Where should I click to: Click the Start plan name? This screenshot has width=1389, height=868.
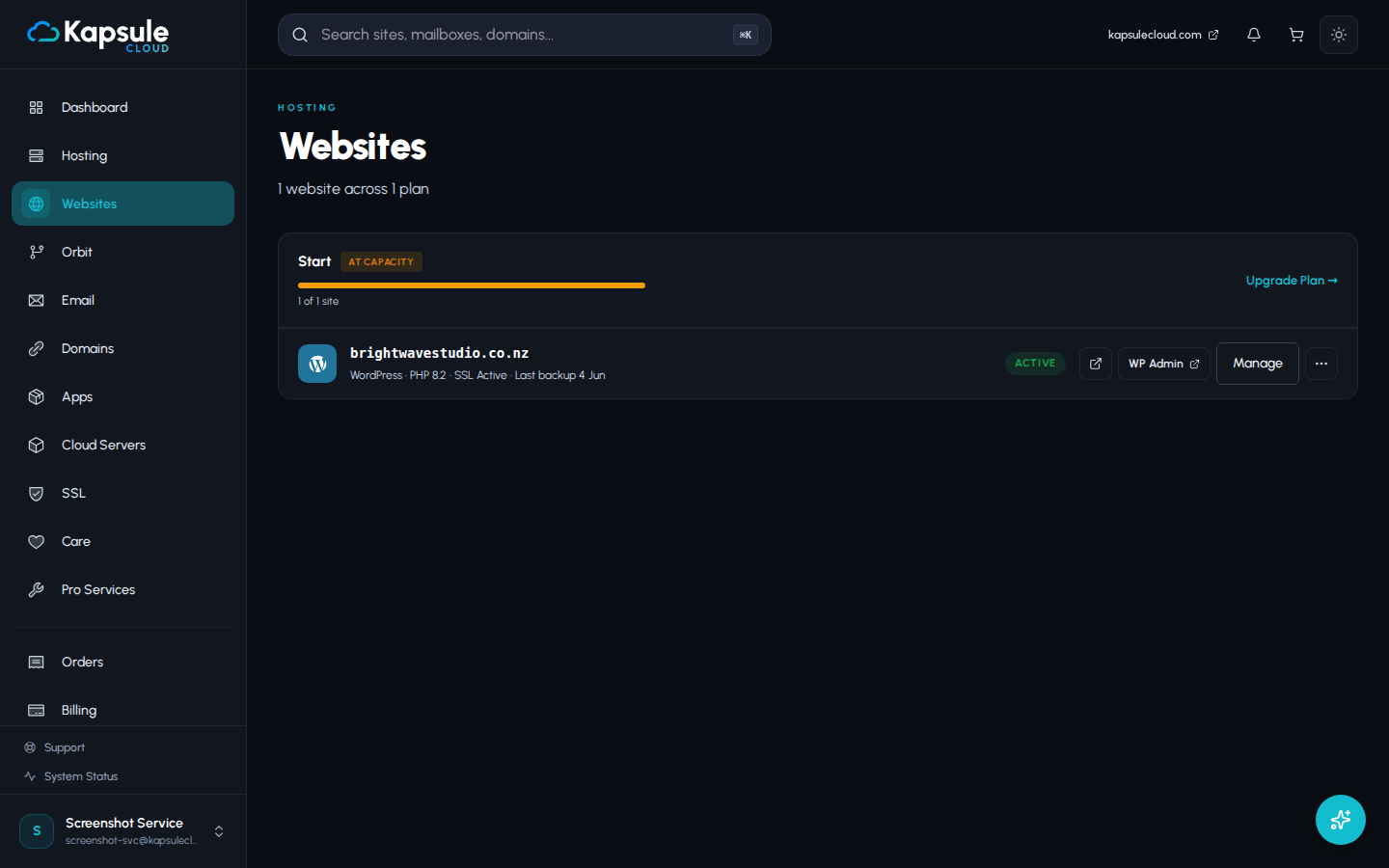point(314,261)
